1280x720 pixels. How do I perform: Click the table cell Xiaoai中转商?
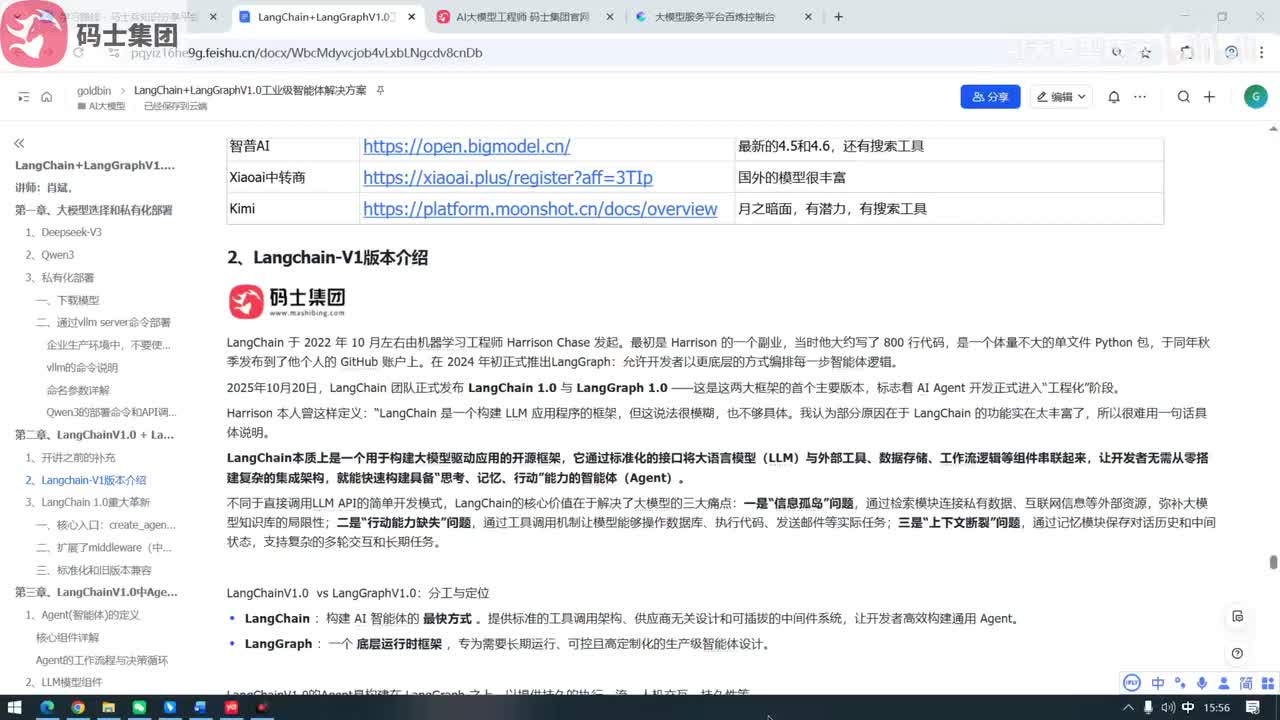(x=267, y=178)
